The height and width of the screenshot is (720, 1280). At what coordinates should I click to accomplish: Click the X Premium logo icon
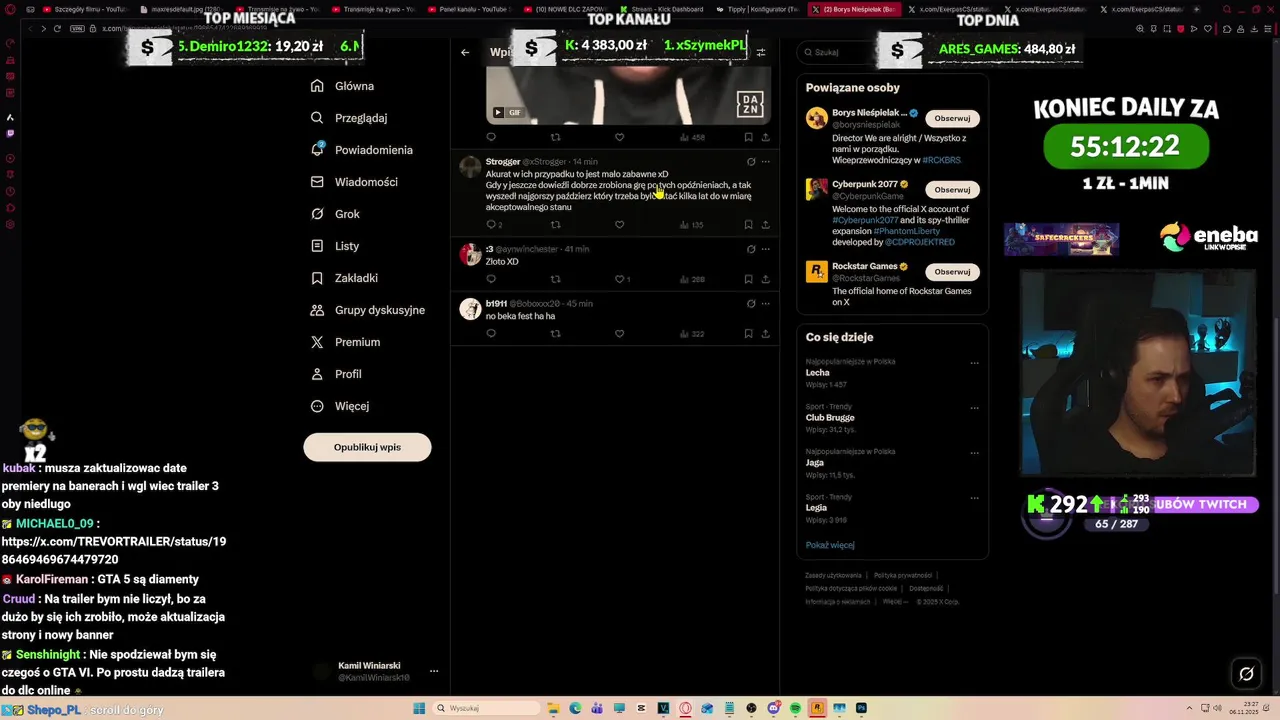[317, 342]
